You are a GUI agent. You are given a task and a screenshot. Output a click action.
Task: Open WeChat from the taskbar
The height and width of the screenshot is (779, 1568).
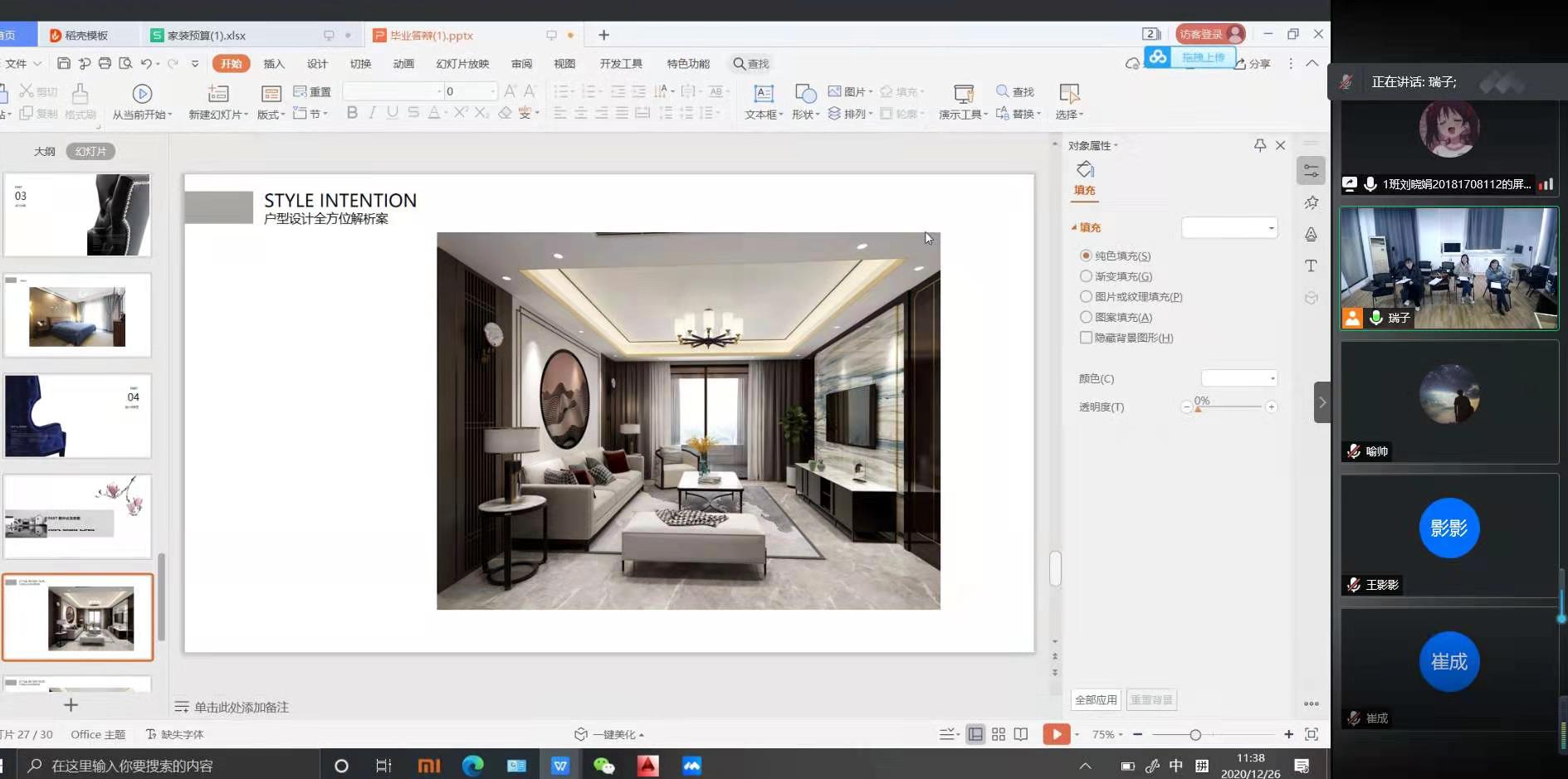(603, 766)
